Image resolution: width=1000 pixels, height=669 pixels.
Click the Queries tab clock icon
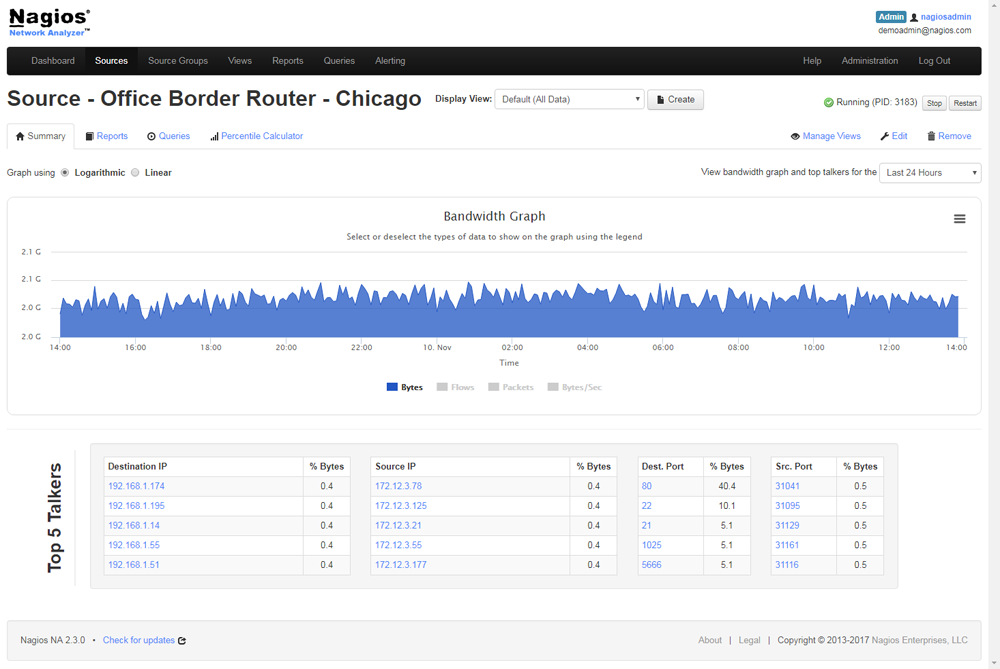tap(152, 137)
